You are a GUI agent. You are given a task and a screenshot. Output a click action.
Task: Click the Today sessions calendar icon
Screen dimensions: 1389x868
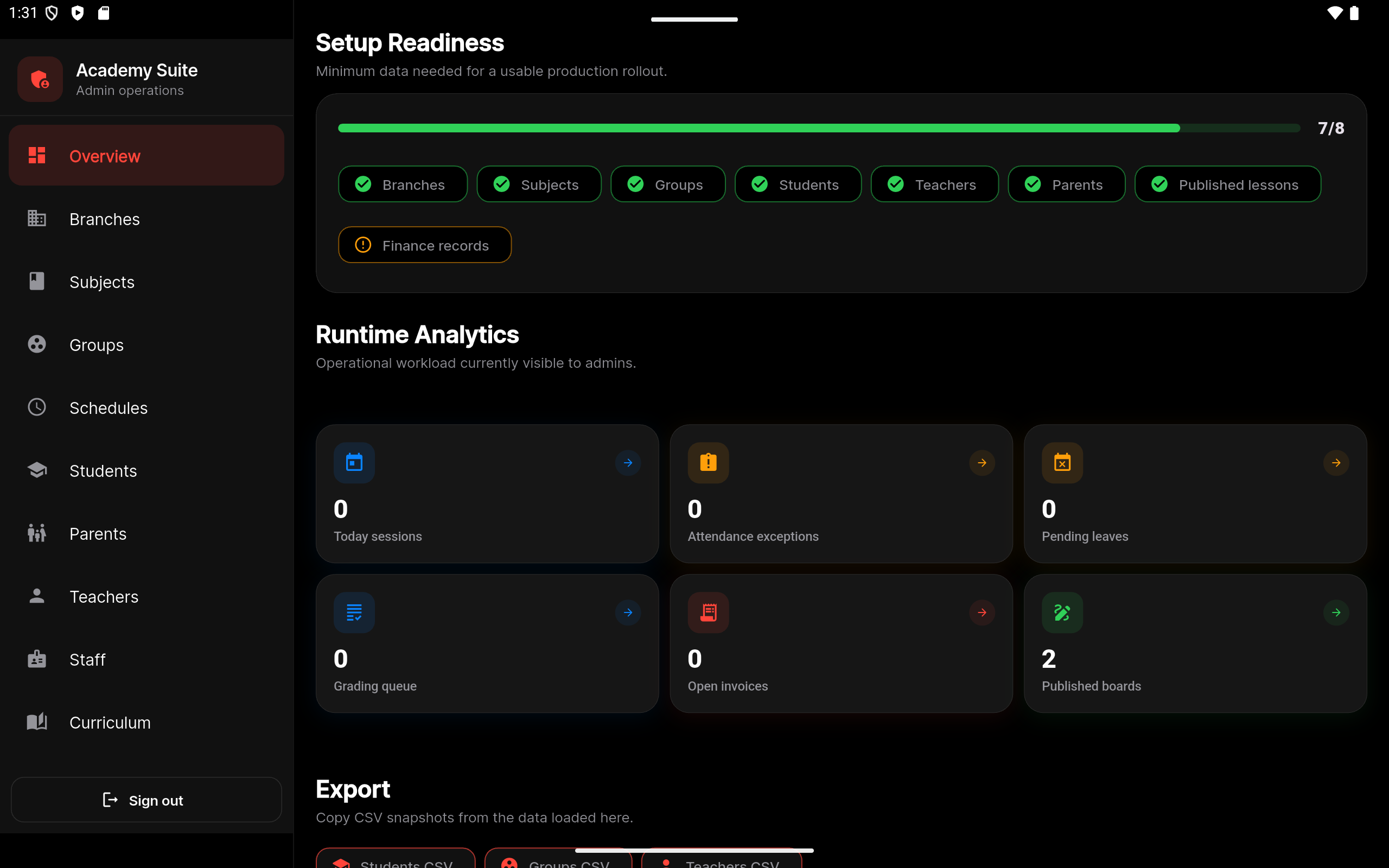coord(354,463)
